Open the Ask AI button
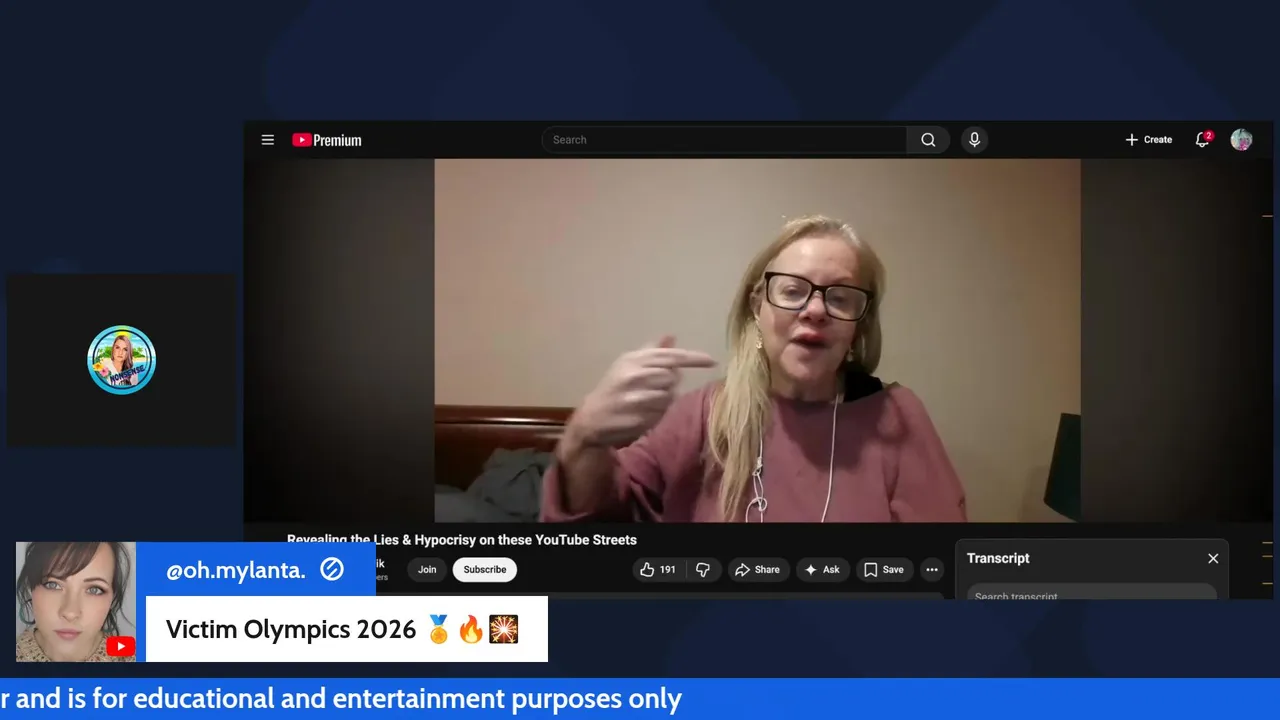Viewport: 1280px width, 720px height. [822, 570]
